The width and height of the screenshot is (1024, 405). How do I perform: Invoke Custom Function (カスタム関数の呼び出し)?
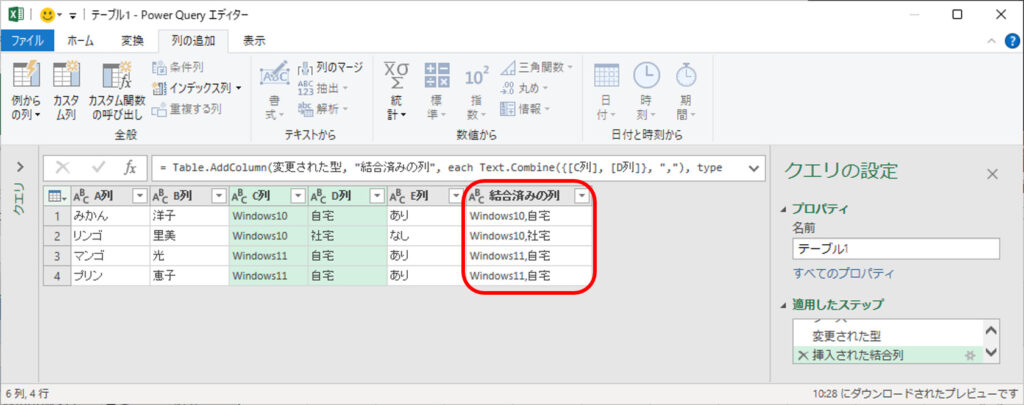tap(117, 91)
